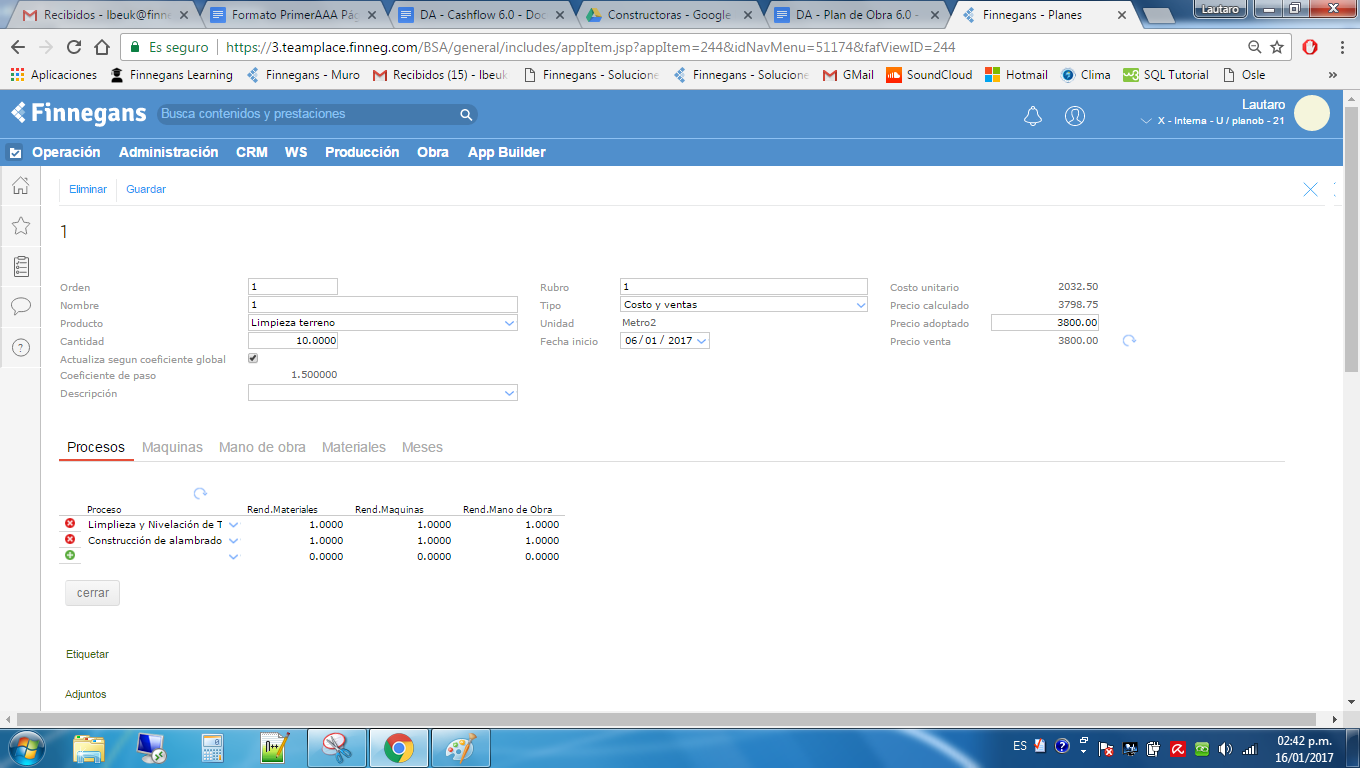The width and height of the screenshot is (1360, 768).
Task: Expand the Descripción dropdown
Action: click(x=509, y=394)
